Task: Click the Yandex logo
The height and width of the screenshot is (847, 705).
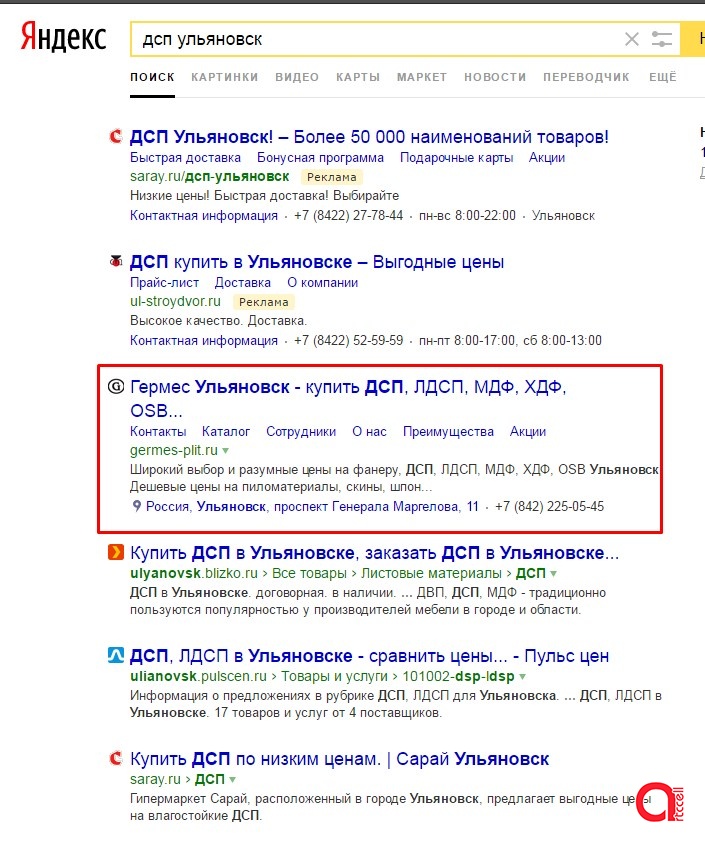Action: pyautogui.click(x=64, y=37)
